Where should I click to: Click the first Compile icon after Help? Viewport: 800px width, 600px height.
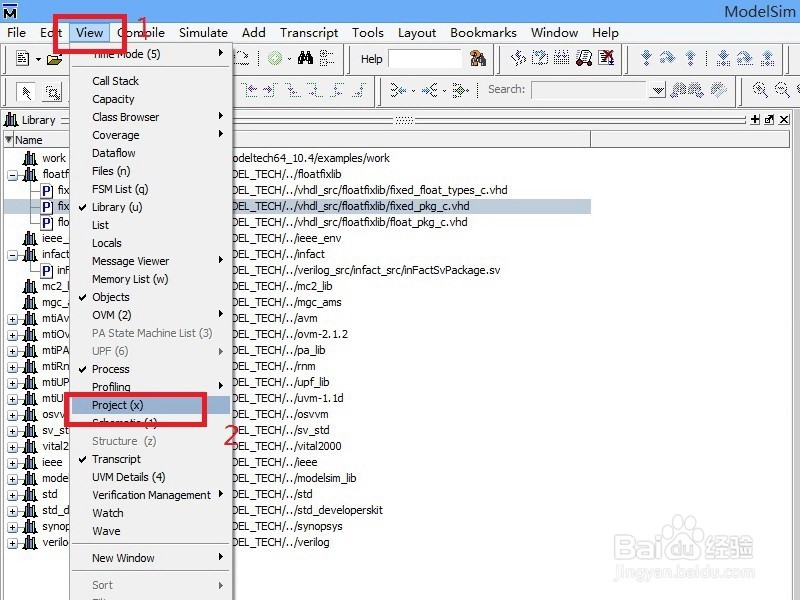coord(518,58)
